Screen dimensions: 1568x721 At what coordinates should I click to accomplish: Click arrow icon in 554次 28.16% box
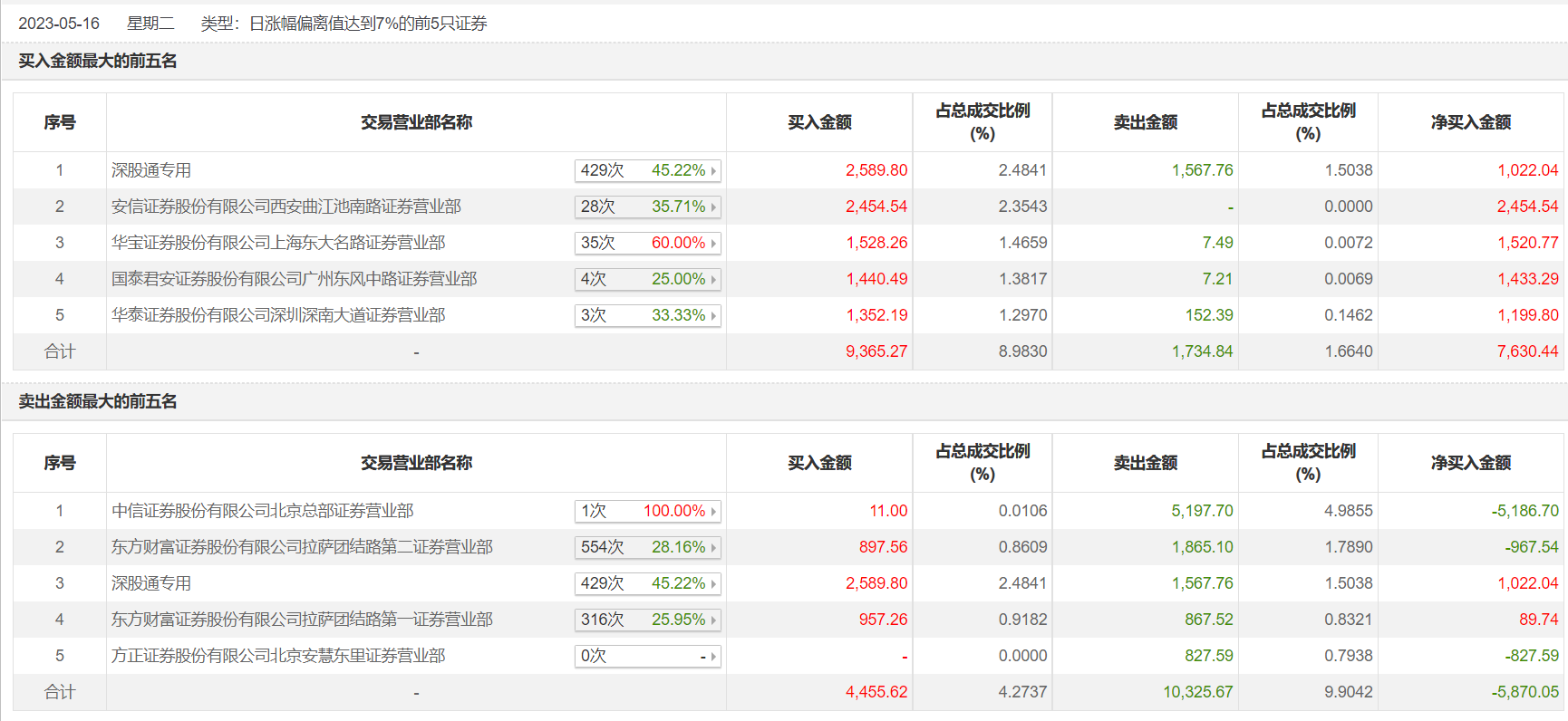tap(713, 548)
